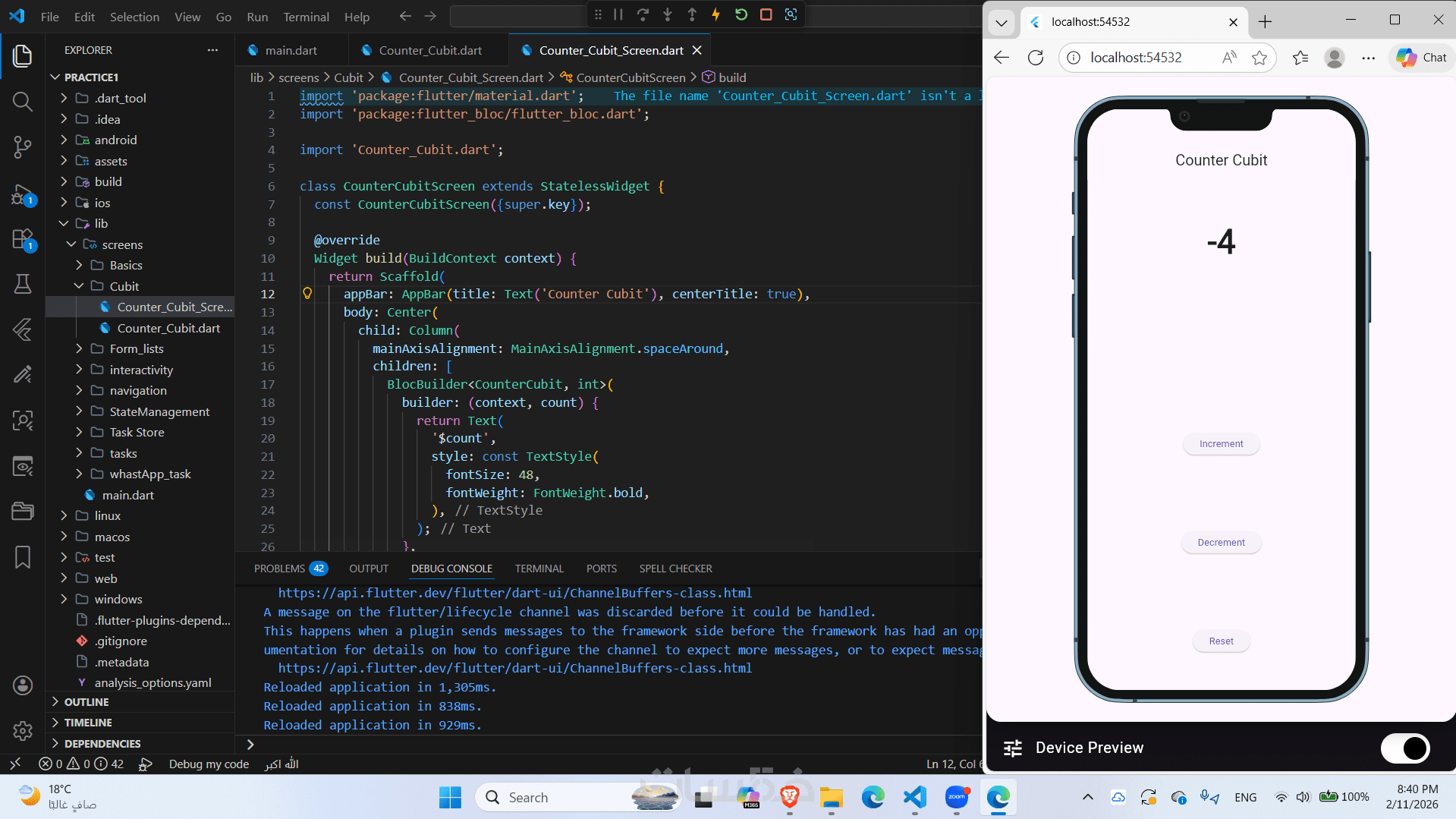Open the Explorer view in the activity bar
The height and width of the screenshot is (819, 1456).
(x=23, y=55)
